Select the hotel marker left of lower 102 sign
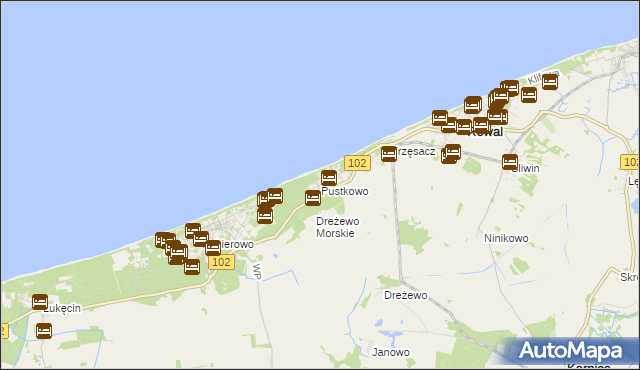This screenshot has width=640, height=370. pyautogui.click(x=192, y=267)
